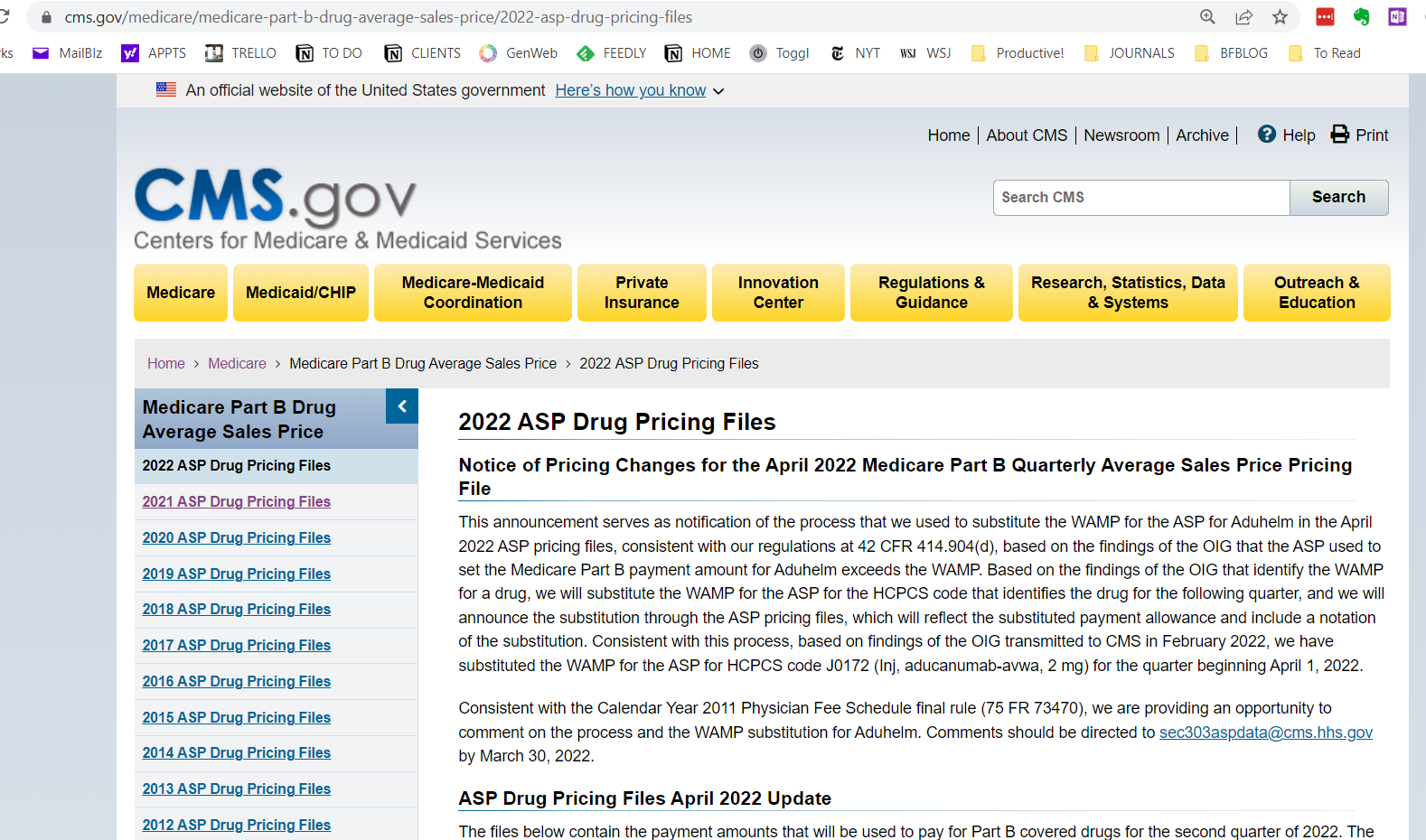Screen dimensions: 1426x840
Task: Open the To Read bookmarks folder
Action: click(x=1325, y=53)
